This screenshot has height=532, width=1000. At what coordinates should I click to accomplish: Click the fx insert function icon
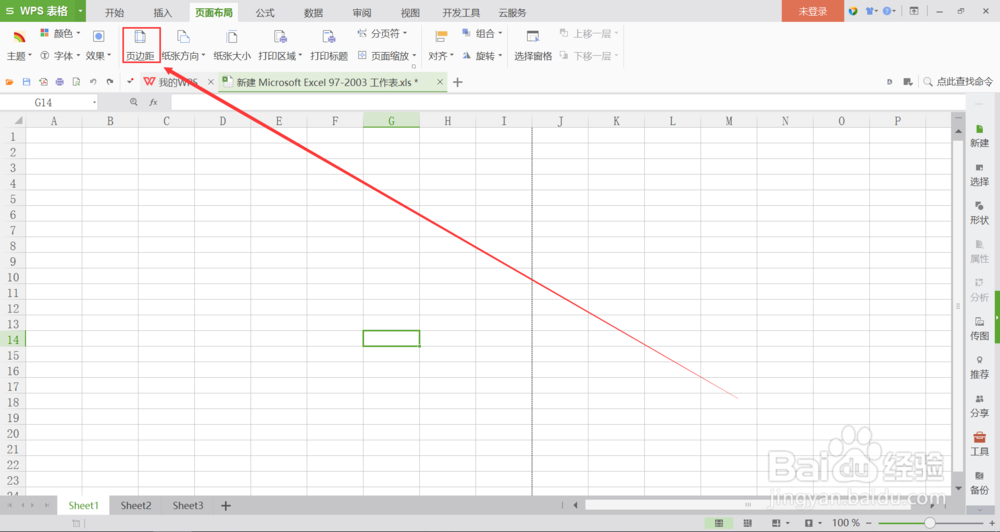point(153,102)
